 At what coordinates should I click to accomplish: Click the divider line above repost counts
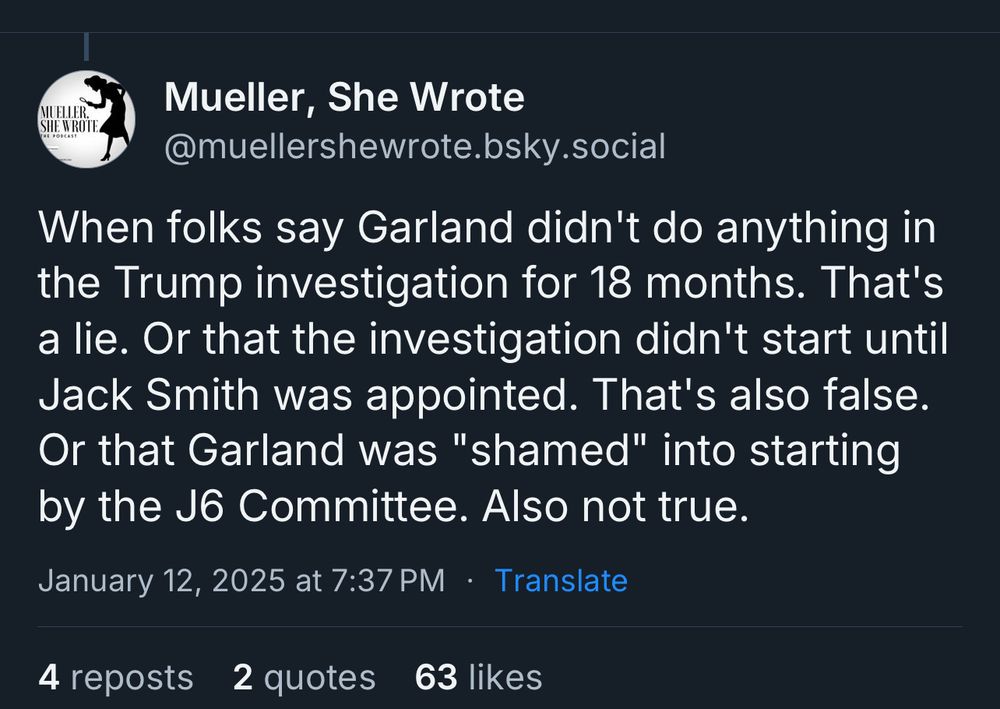click(500, 626)
